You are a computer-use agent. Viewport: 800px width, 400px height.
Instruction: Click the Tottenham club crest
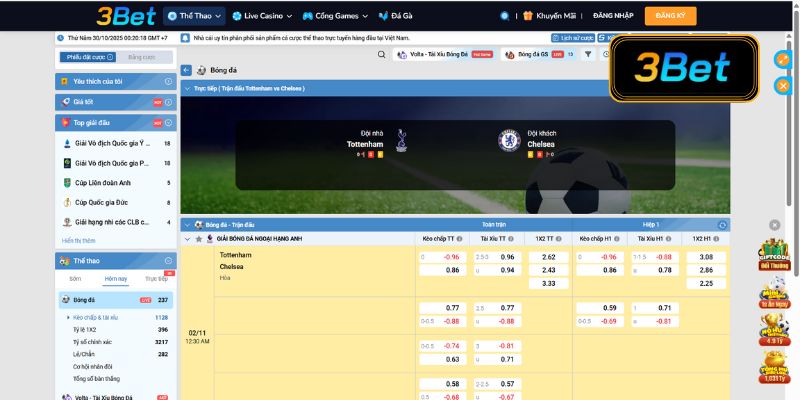pos(402,140)
